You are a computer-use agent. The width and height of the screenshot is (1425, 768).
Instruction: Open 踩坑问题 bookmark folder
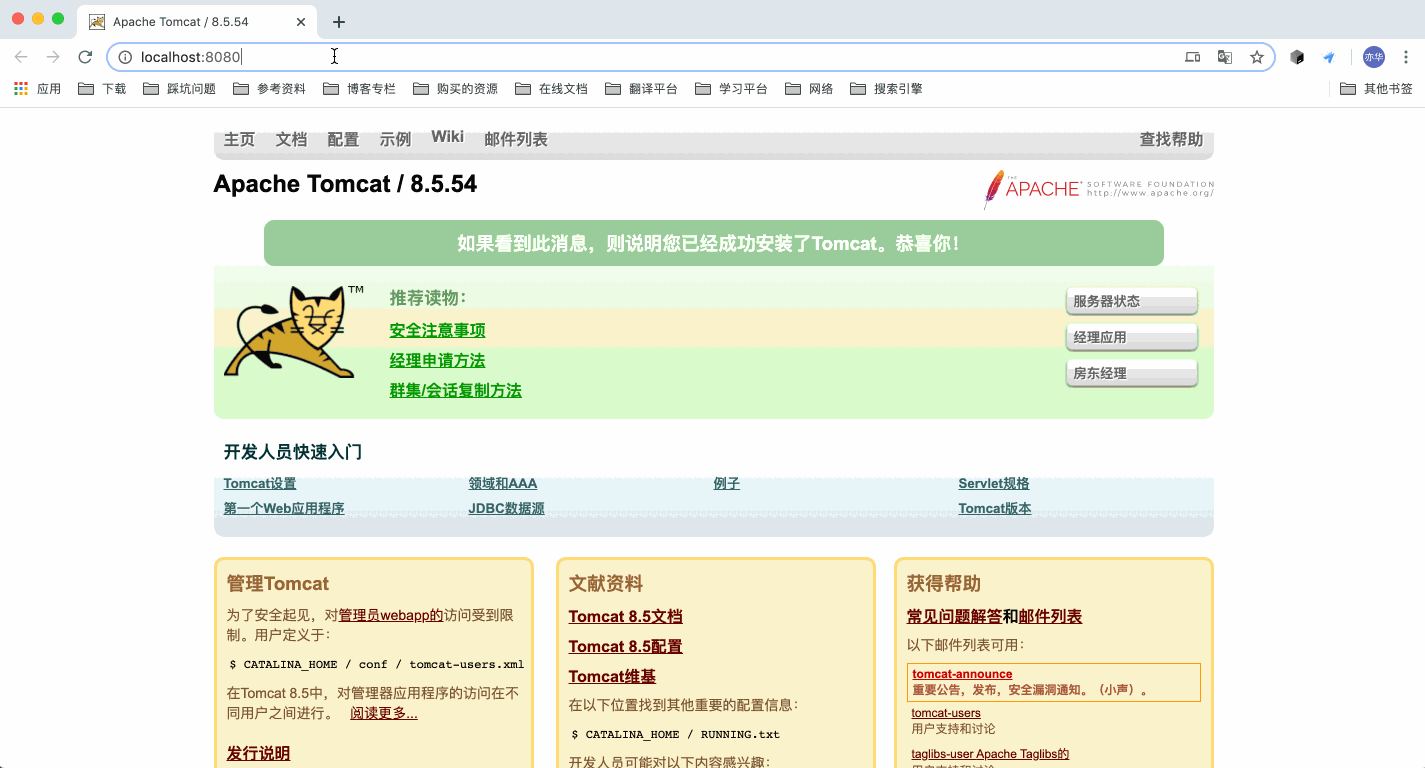179,89
